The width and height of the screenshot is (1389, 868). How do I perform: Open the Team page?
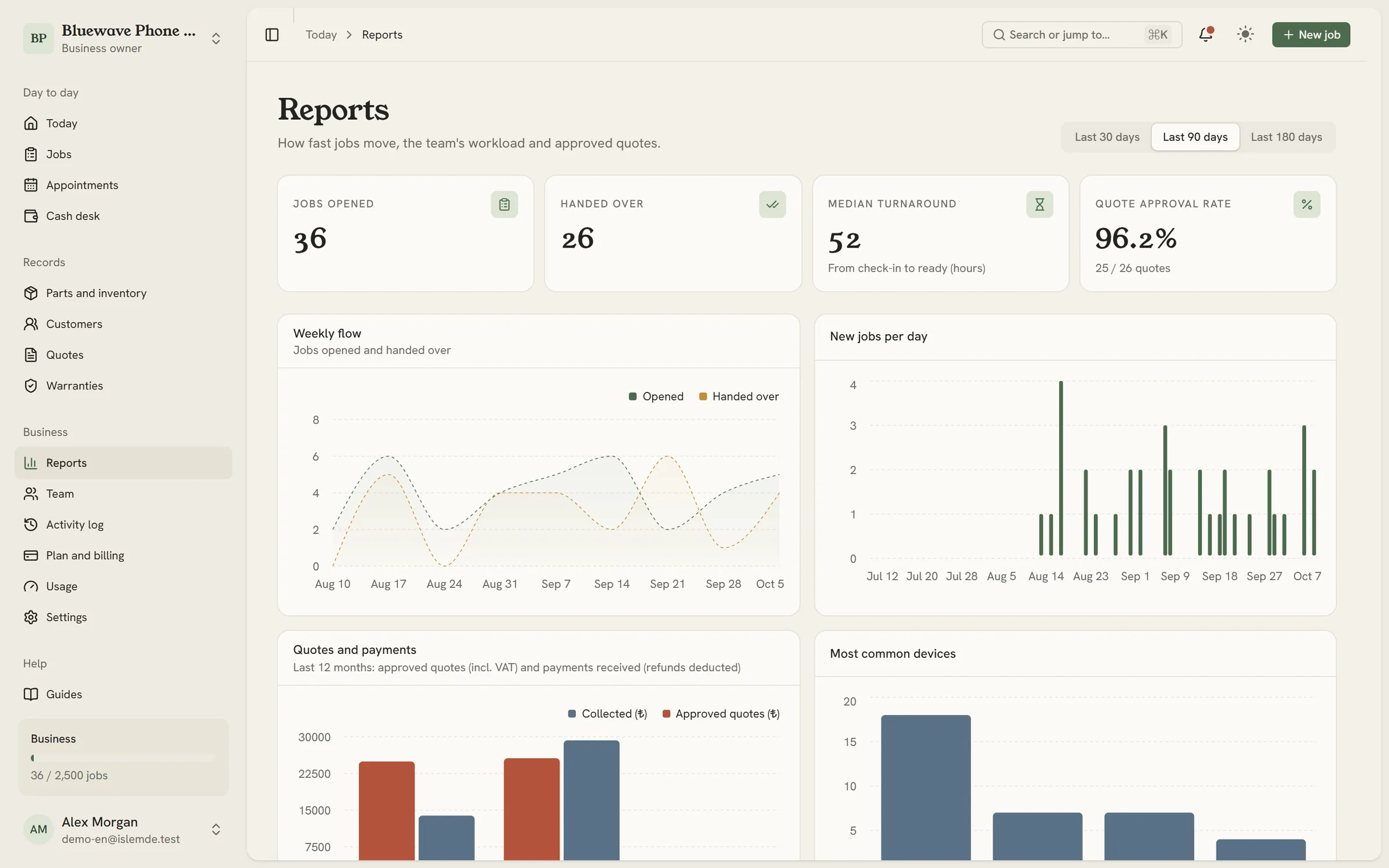pos(123,494)
